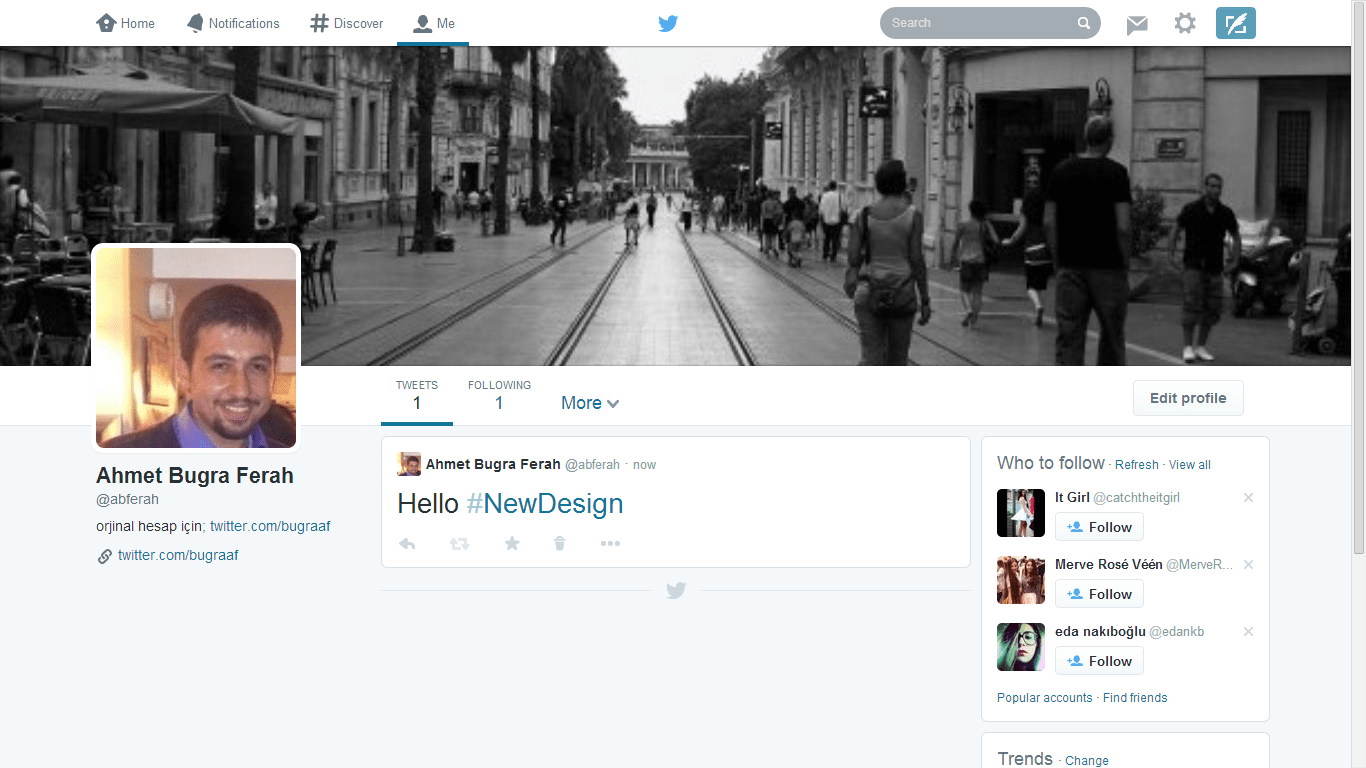1366x768 pixels.
Task: Open more tweet options (three dots)
Action: pos(610,544)
